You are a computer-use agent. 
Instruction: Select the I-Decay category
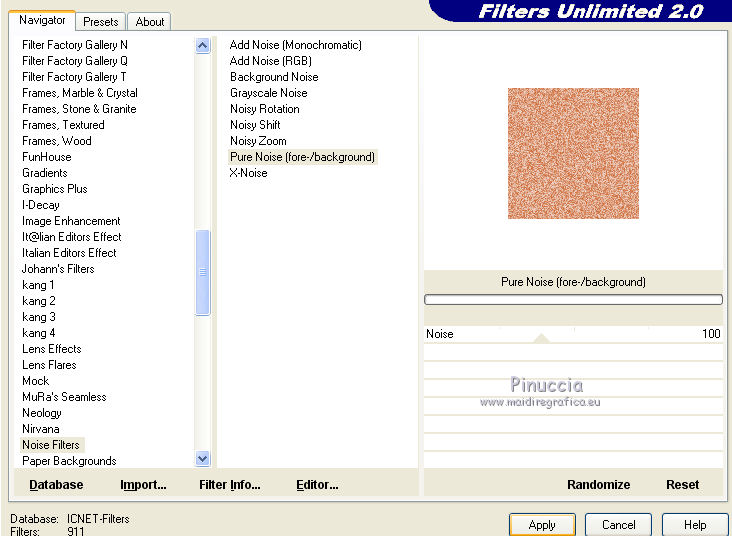[41, 205]
